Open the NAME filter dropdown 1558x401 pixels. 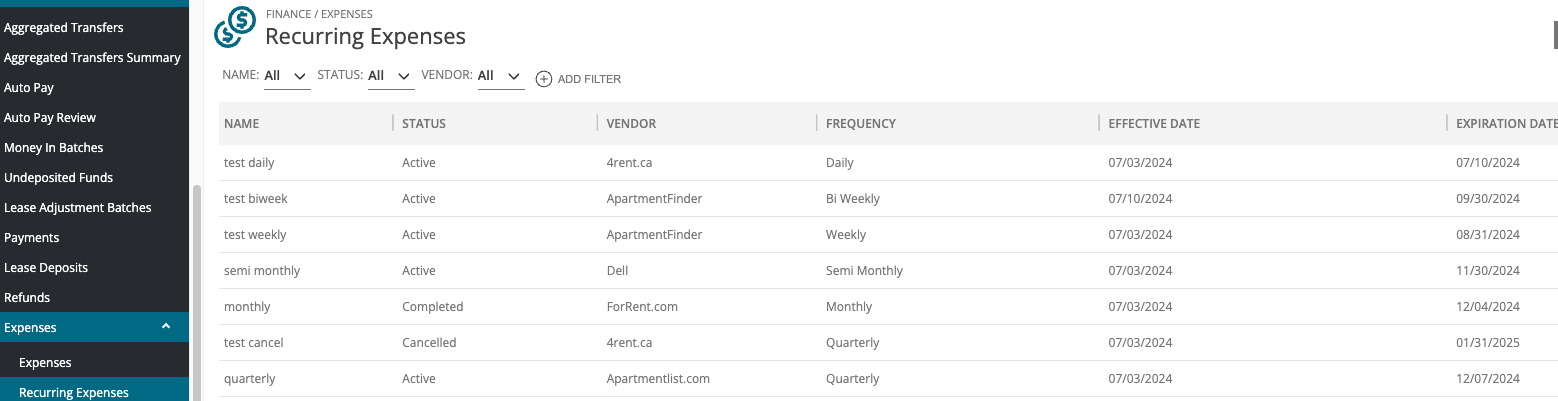(x=287, y=76)
